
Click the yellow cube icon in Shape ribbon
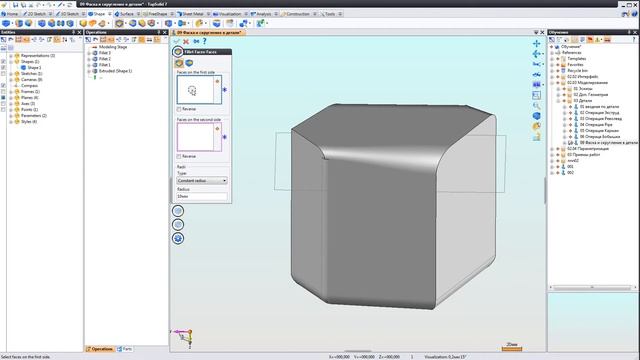coord(83,23)
